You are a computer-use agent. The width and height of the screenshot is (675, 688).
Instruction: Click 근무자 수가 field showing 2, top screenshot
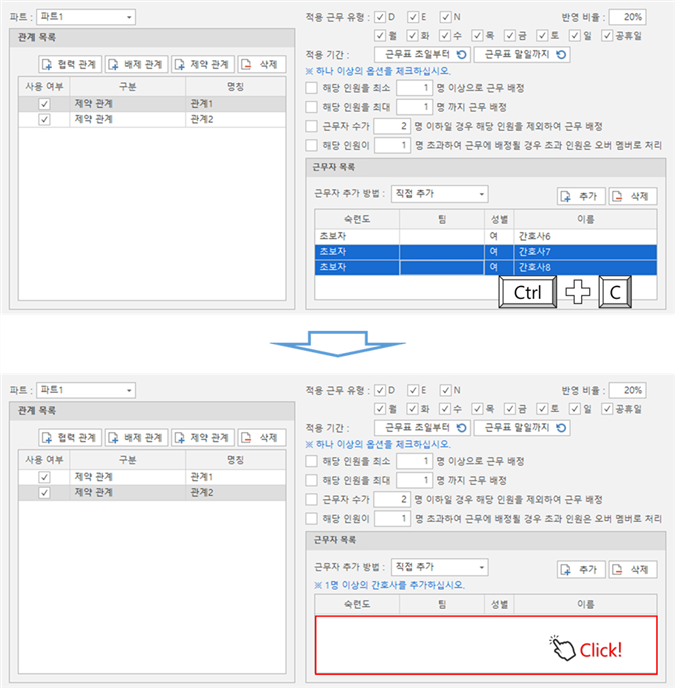tap(392, 126)
